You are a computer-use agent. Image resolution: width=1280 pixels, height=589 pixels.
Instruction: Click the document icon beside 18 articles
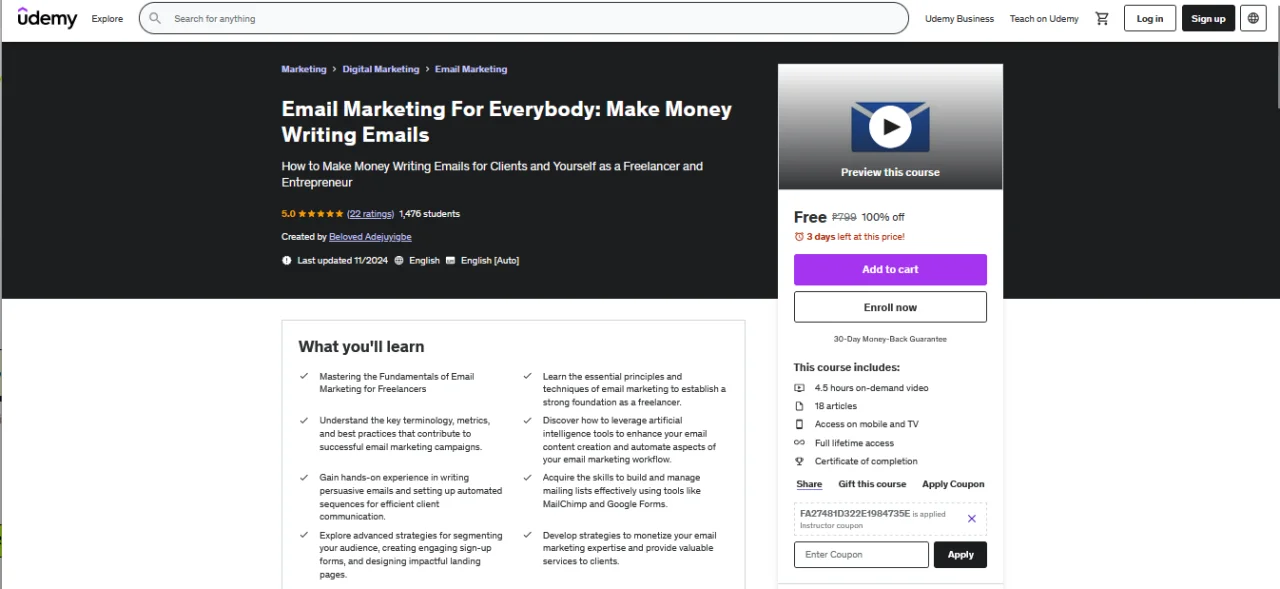(799, 406)
